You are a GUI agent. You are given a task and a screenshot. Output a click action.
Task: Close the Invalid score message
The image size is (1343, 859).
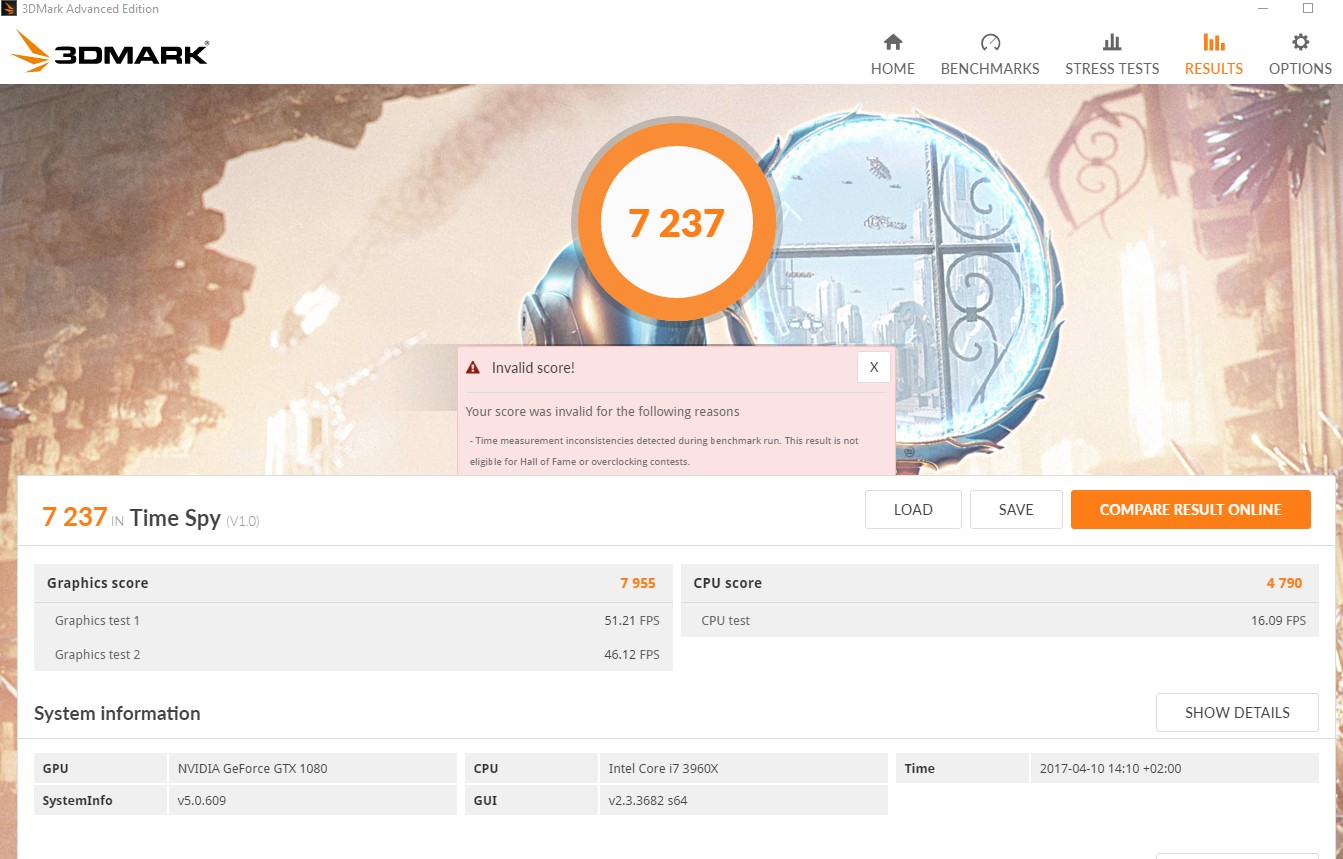click(874, 367)
